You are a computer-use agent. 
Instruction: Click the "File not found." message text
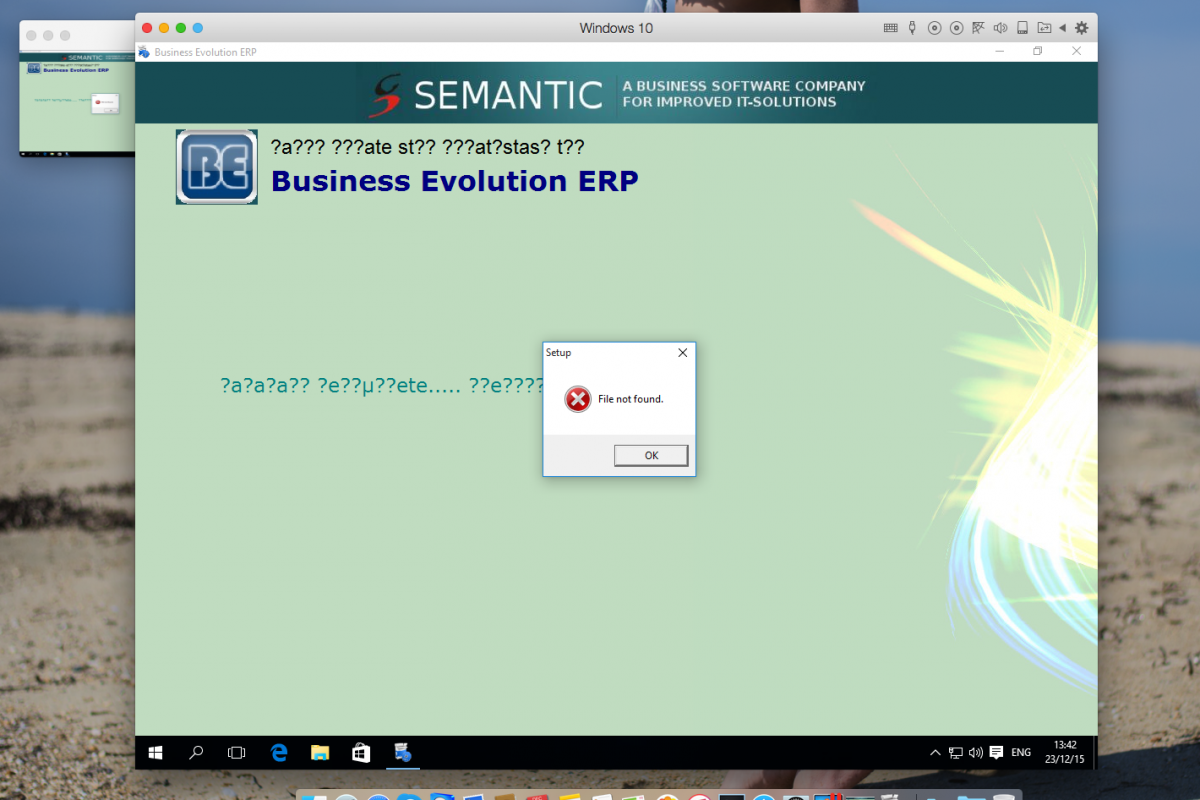pos(631,399)
